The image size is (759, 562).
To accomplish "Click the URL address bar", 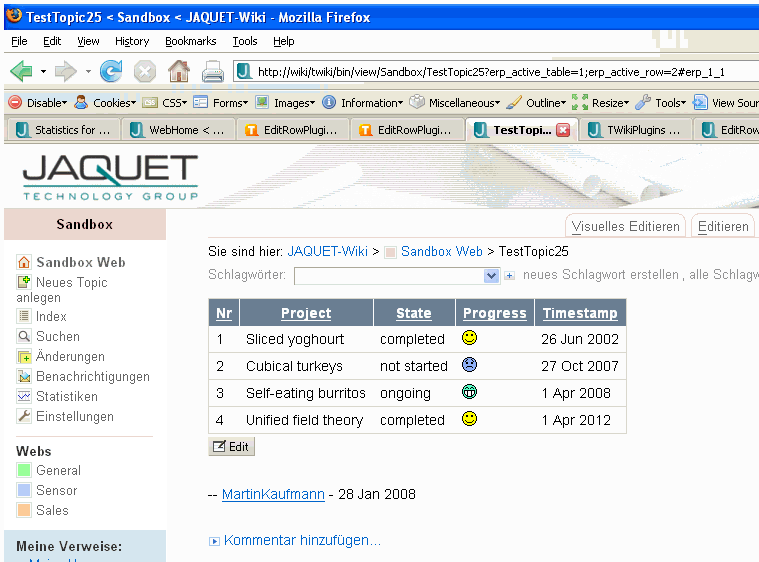I will tap(490, 71).
